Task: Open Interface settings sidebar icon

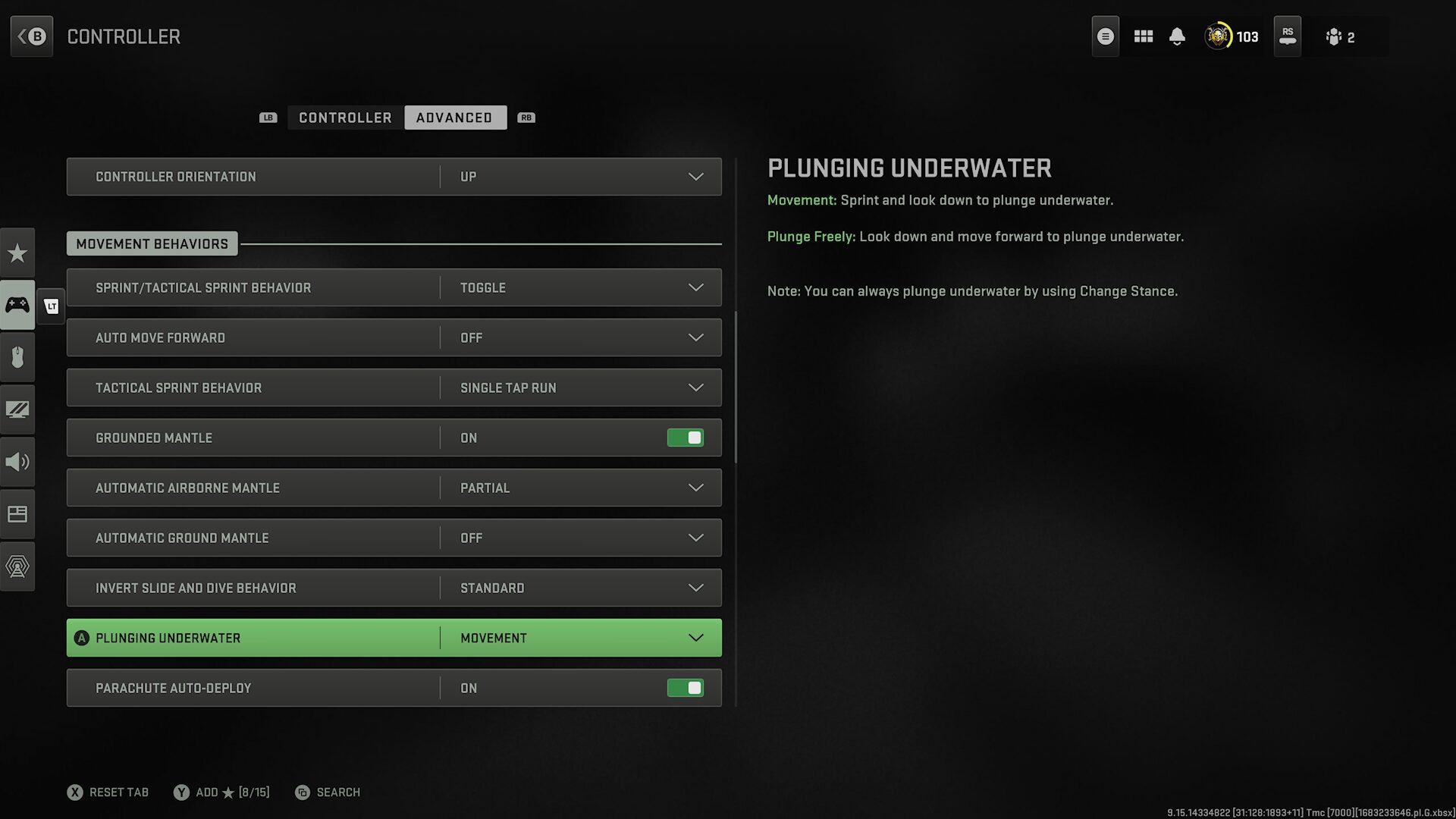Action: [17, 514]
